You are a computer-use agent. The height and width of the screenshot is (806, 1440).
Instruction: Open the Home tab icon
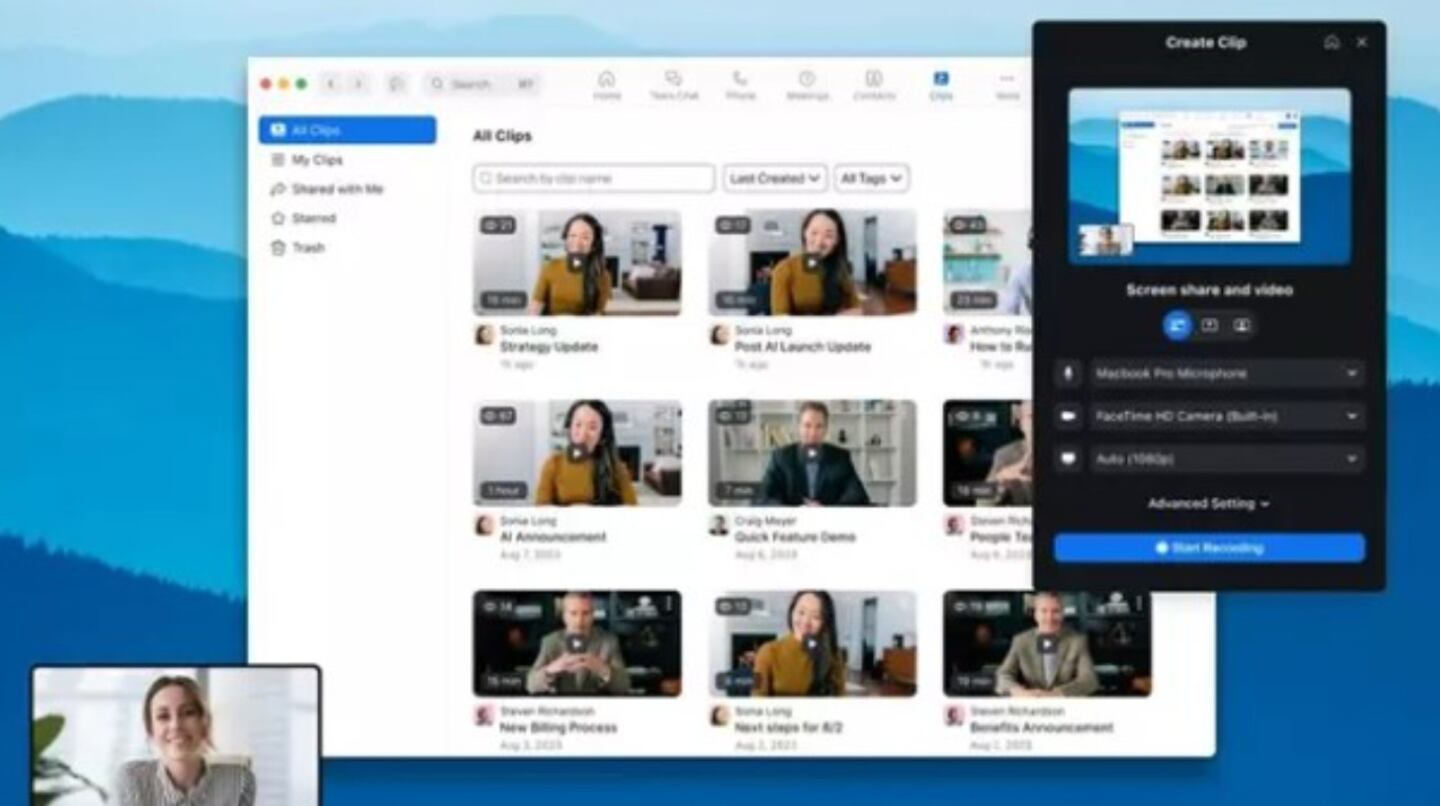606,79
